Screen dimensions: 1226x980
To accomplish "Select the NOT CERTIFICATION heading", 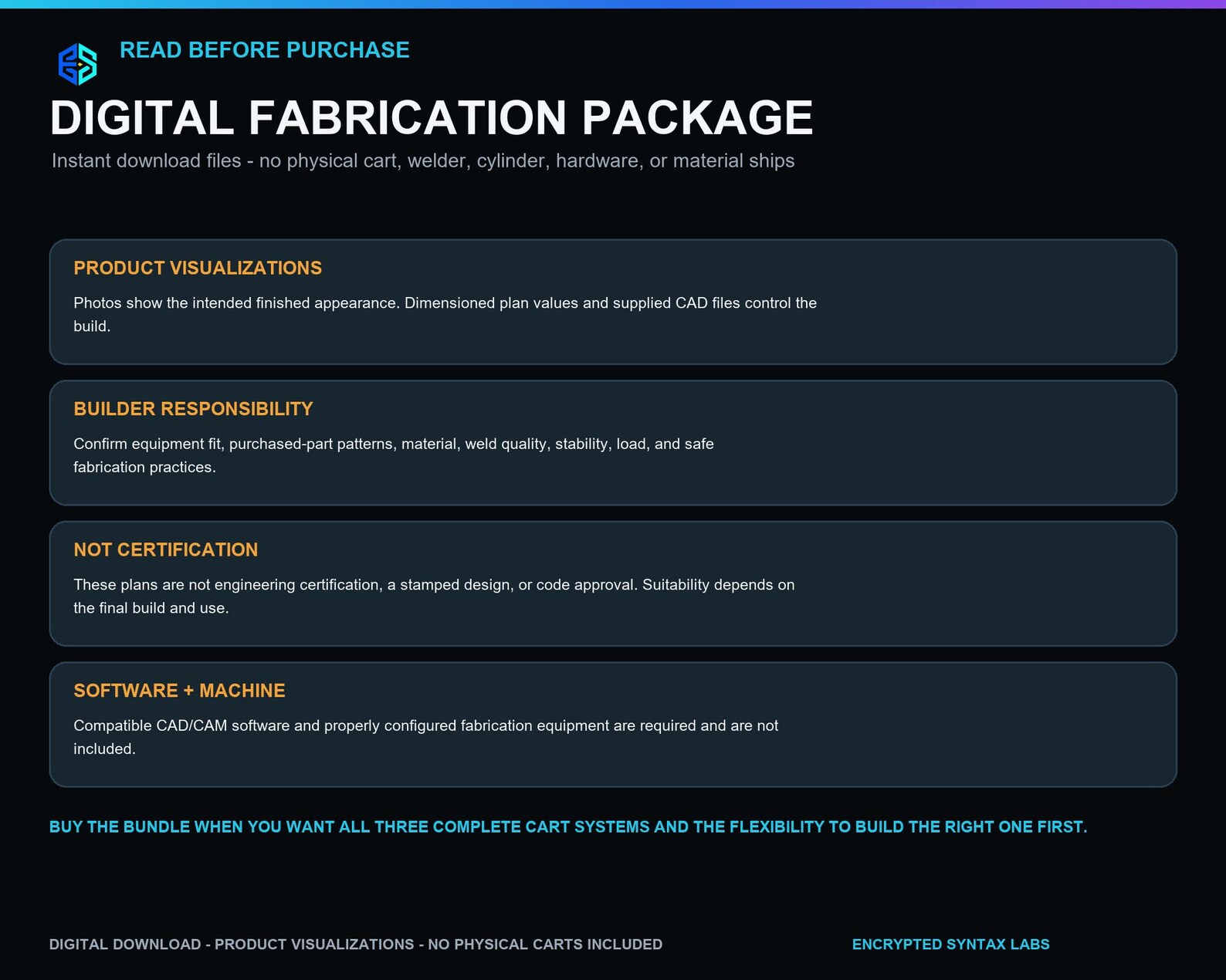I will pyautogui.click(x=166, y=549).
